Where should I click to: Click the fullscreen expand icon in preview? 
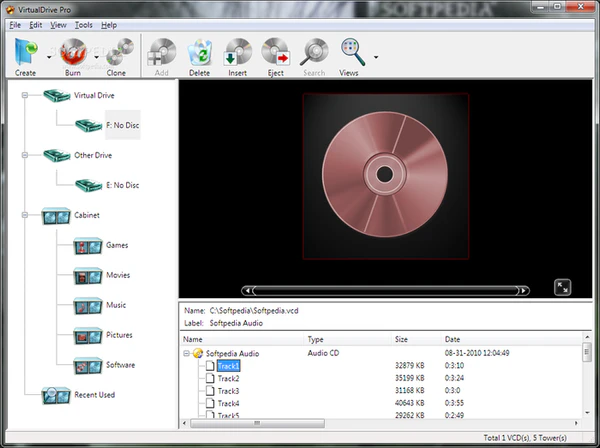tap(563, 287)
